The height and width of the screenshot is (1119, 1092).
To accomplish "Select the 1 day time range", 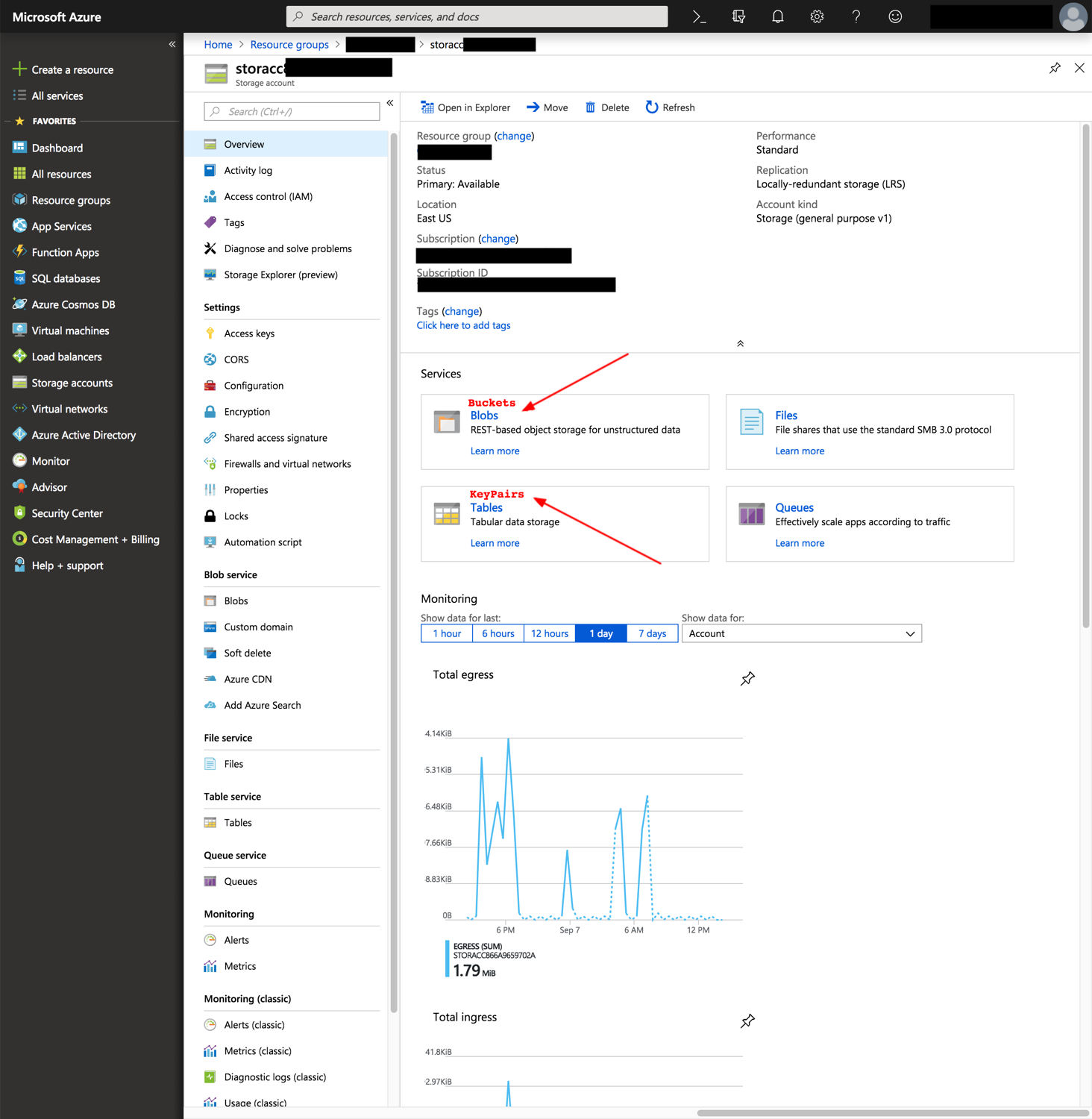I will pyautogui.click(x=601, y=633).
